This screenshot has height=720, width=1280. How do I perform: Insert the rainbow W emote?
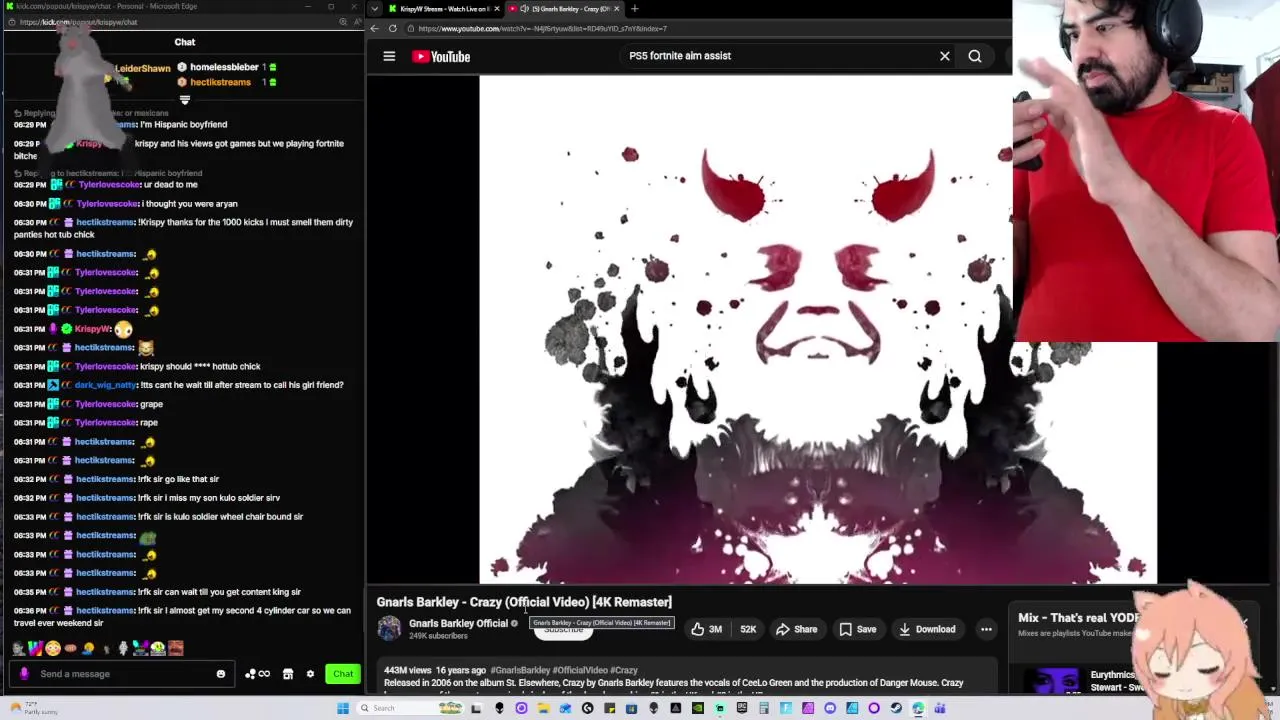tap(36, 648)
